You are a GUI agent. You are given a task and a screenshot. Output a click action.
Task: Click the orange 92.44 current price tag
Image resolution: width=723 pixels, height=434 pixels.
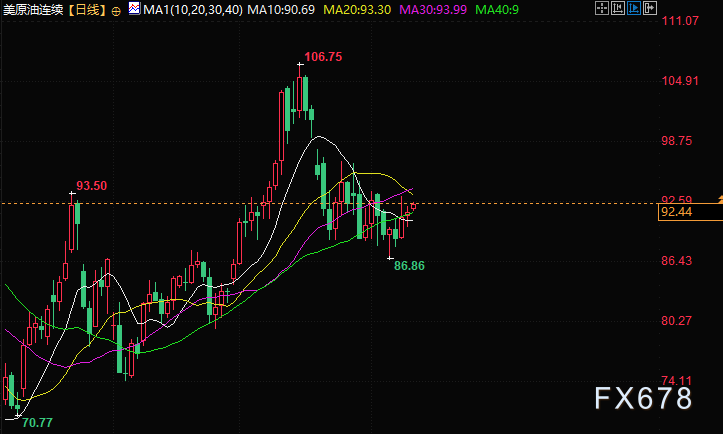point(690,212)
